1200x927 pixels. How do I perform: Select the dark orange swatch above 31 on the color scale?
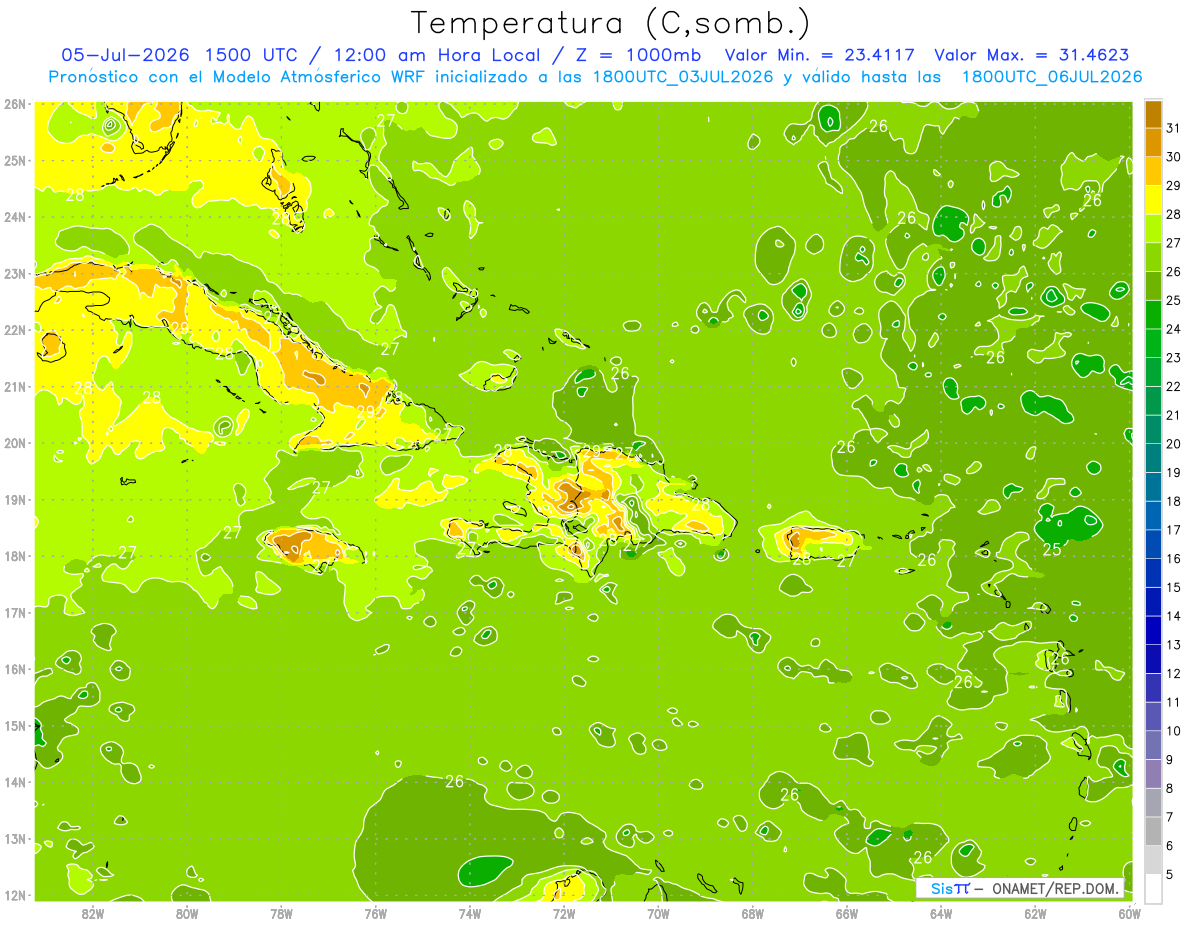click(1153, 114)
